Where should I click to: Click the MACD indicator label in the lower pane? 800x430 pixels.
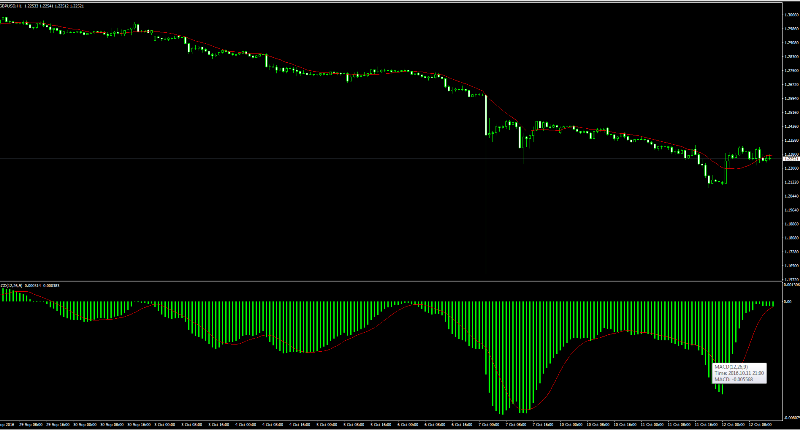(30, 285)
